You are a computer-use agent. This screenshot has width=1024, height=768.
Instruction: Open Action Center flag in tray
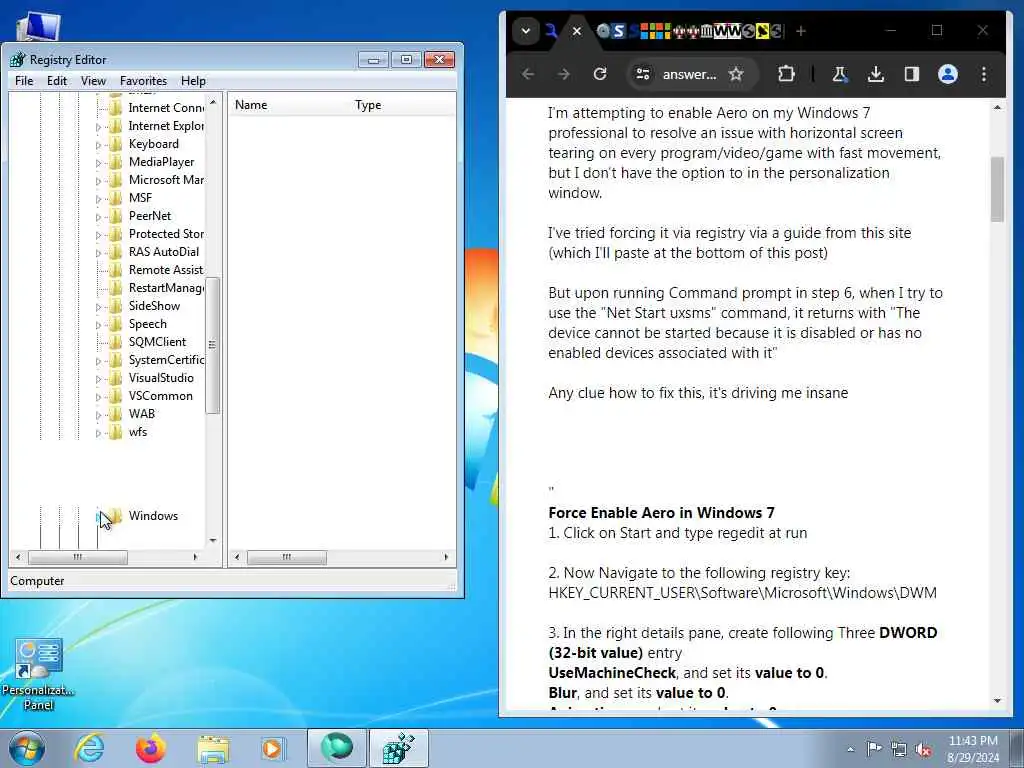coord(874,749)
